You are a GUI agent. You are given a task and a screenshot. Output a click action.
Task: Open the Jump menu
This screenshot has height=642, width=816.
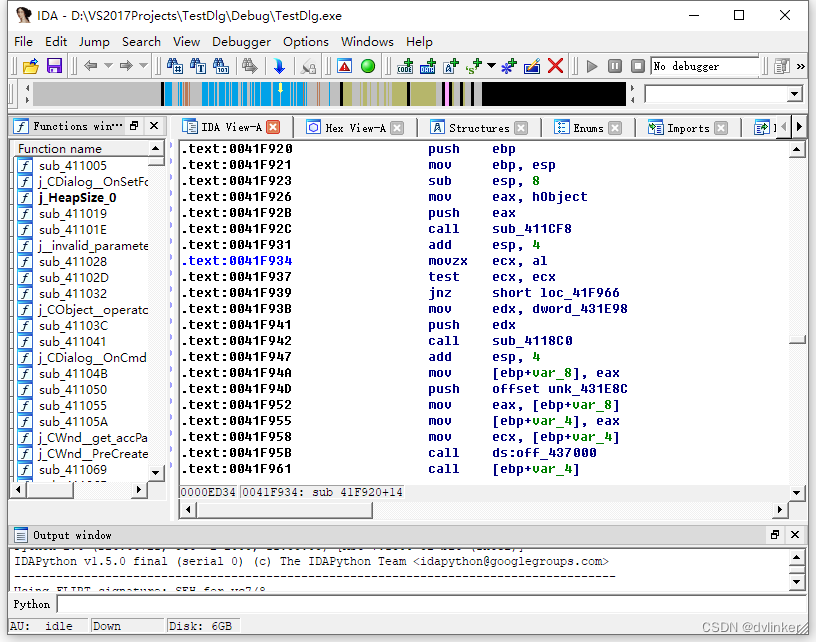pyautogui.click(x=94, y=42)
